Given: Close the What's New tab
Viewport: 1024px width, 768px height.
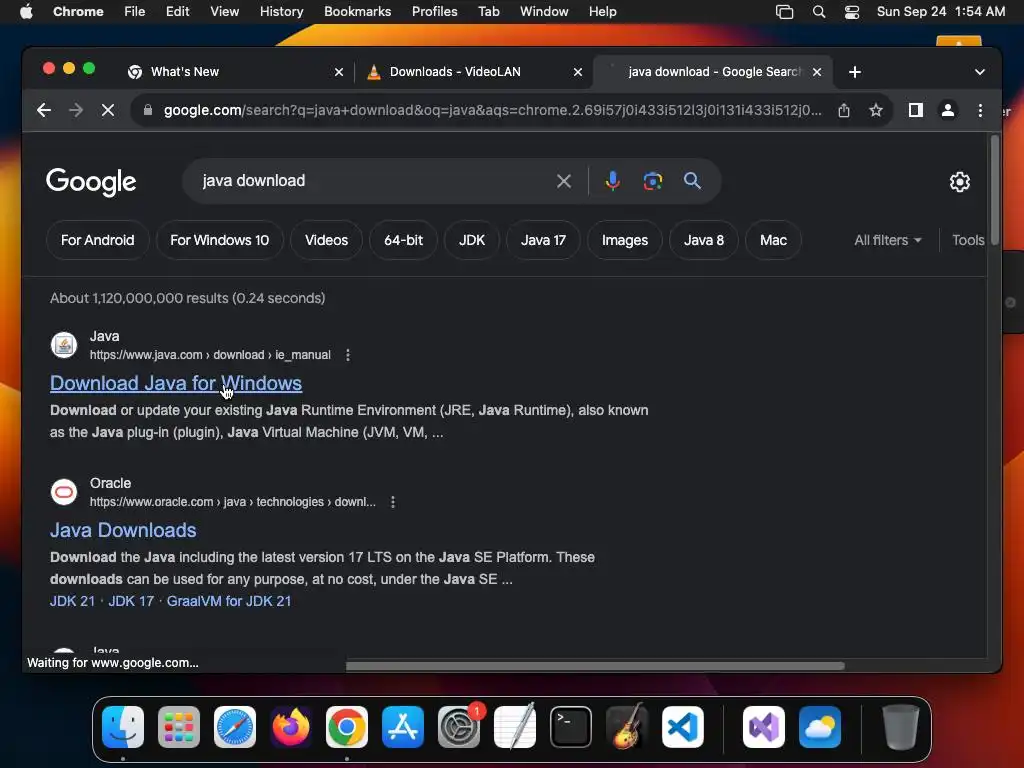Looking at the screenshot, I should tap(339, 72).
